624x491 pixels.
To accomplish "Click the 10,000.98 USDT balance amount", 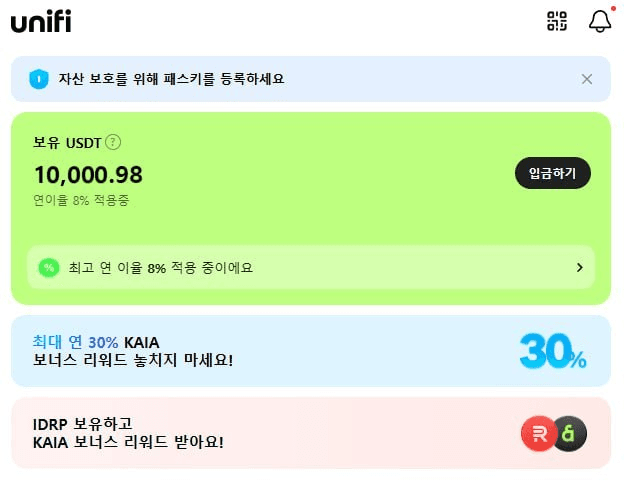I will click(x=88, y=175).
